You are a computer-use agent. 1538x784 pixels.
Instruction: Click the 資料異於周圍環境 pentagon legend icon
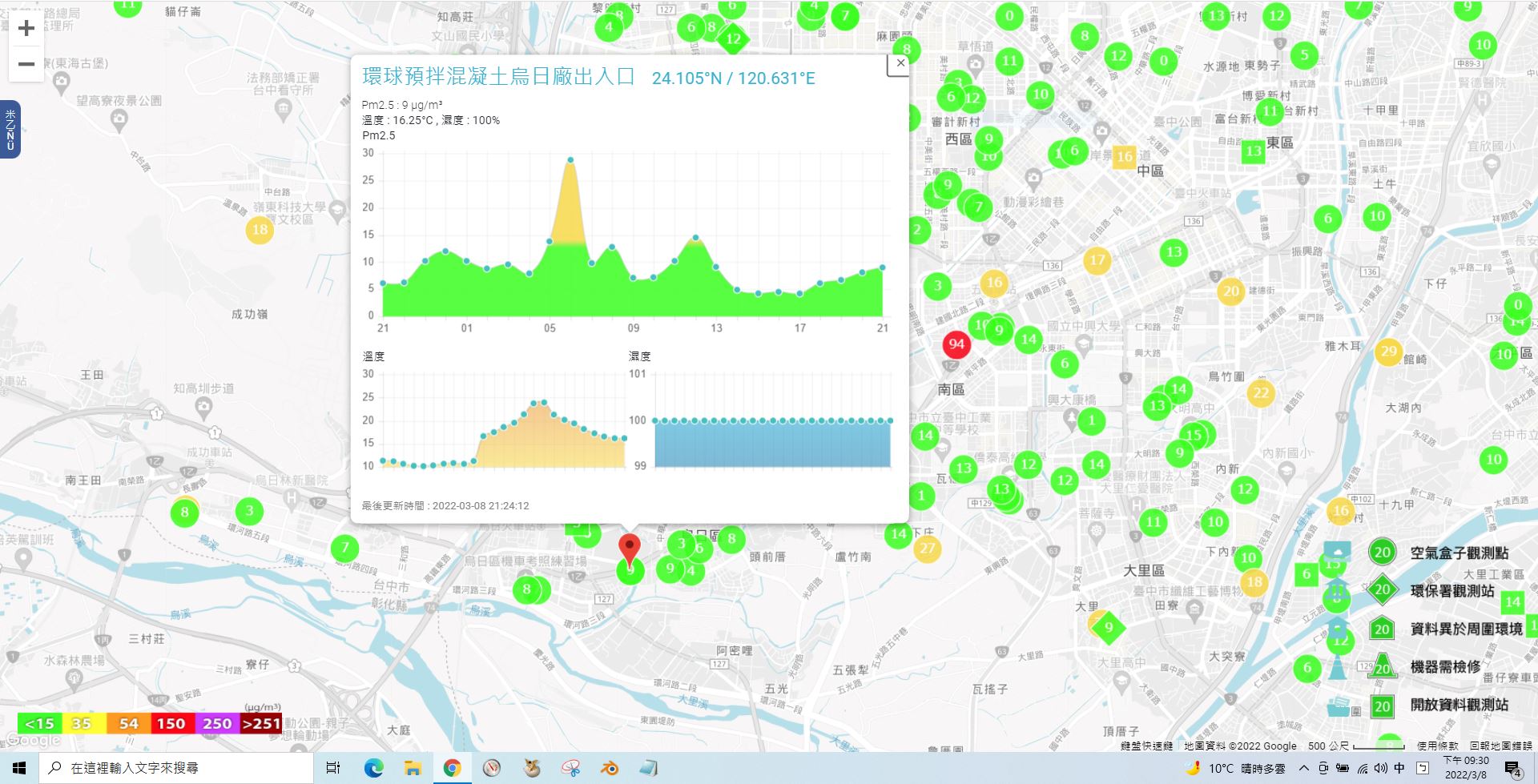[1382, 629]
